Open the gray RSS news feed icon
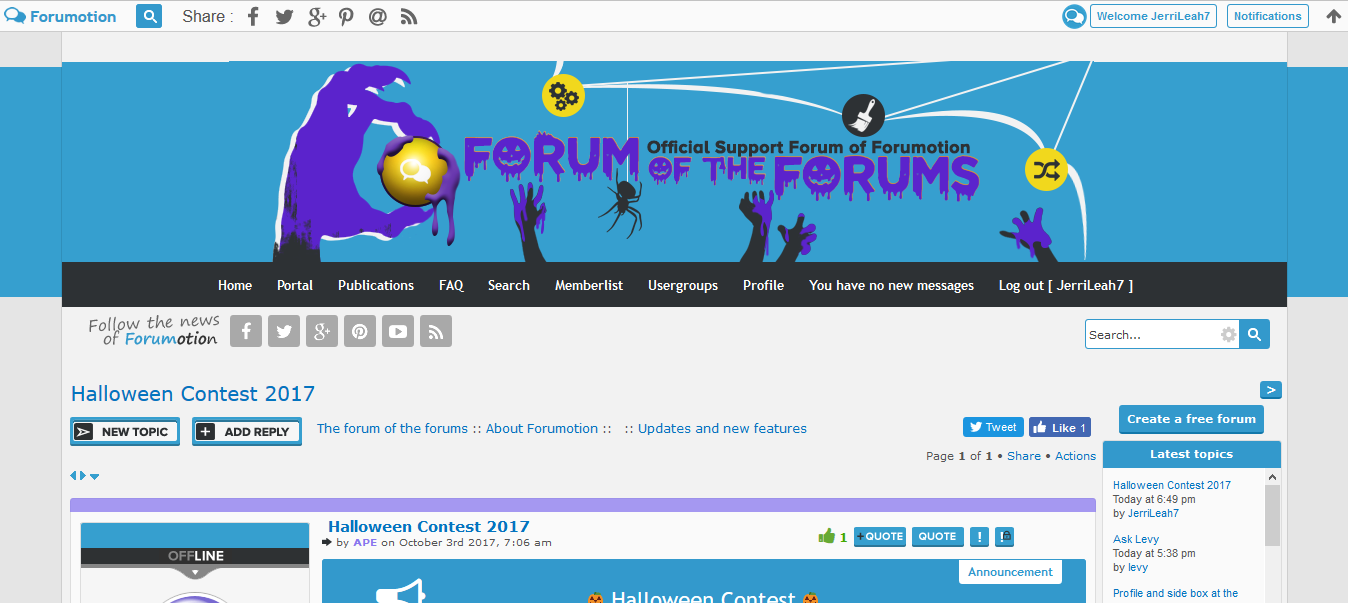Viewport: 1348px width, 603px height. click(436, 331)
